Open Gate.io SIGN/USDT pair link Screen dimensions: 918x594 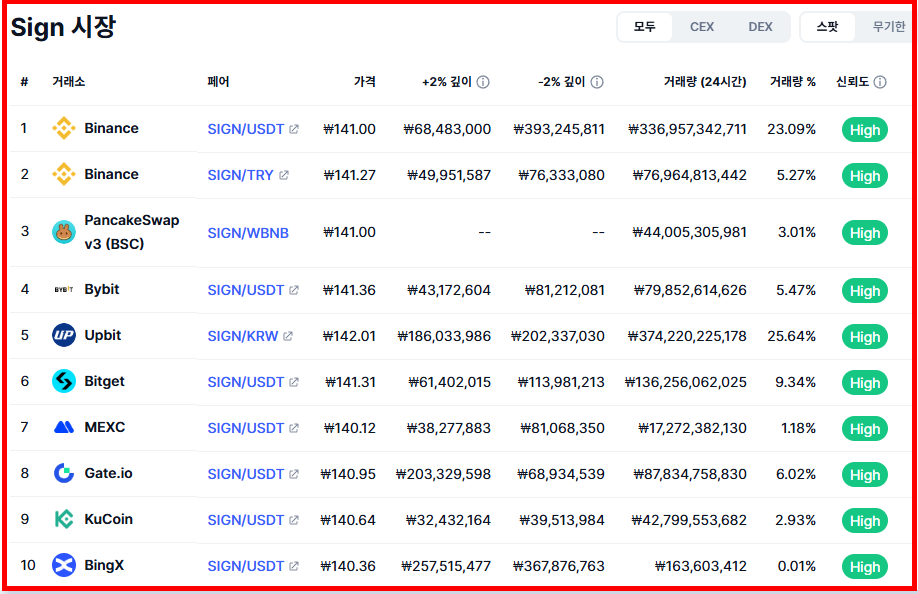pyautogui.click(x=245, y=474)
